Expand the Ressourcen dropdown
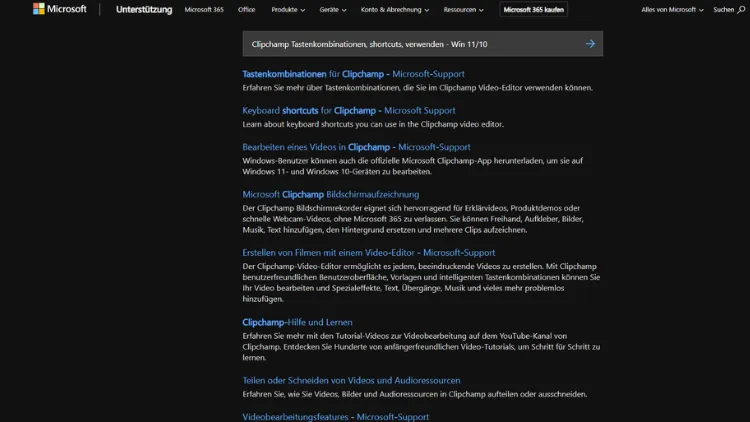 click(463, 10)
